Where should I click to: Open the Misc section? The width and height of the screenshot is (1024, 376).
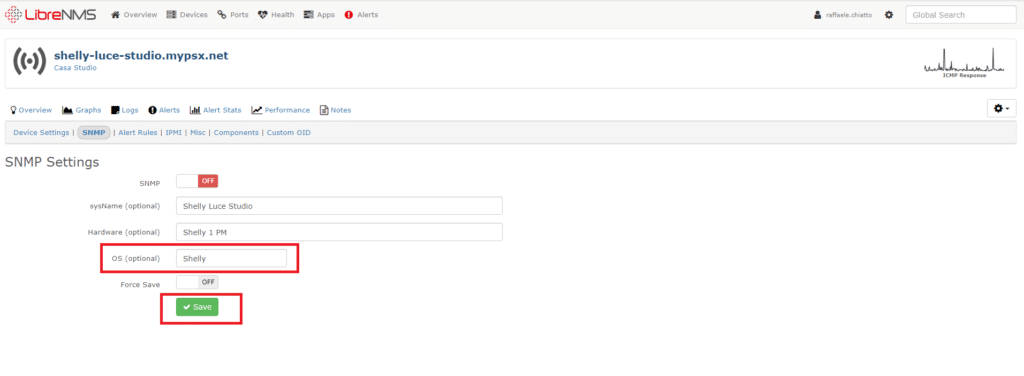(x=198, y=133)
